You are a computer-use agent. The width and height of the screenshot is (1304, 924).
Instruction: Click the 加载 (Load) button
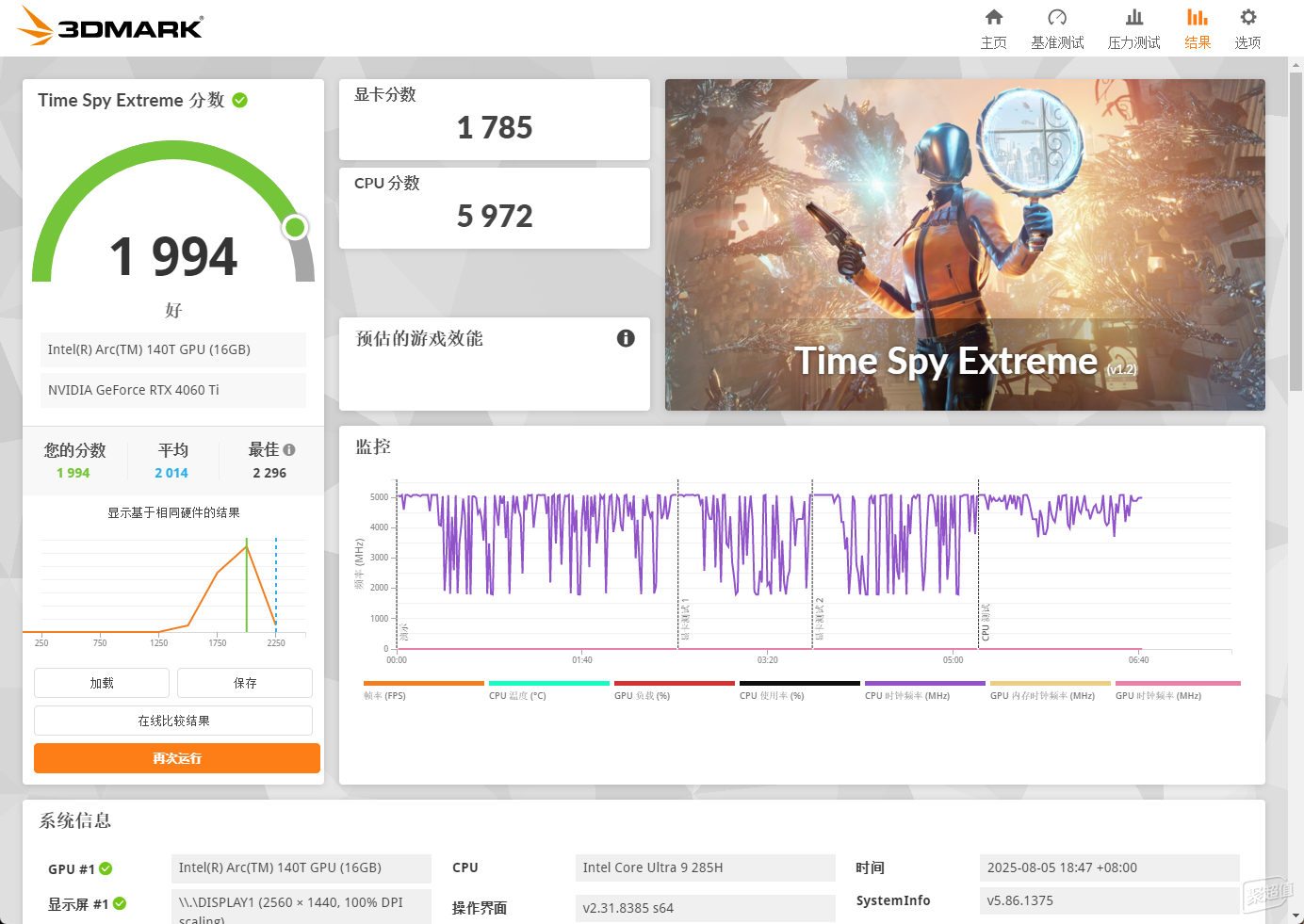pos(102,683)
